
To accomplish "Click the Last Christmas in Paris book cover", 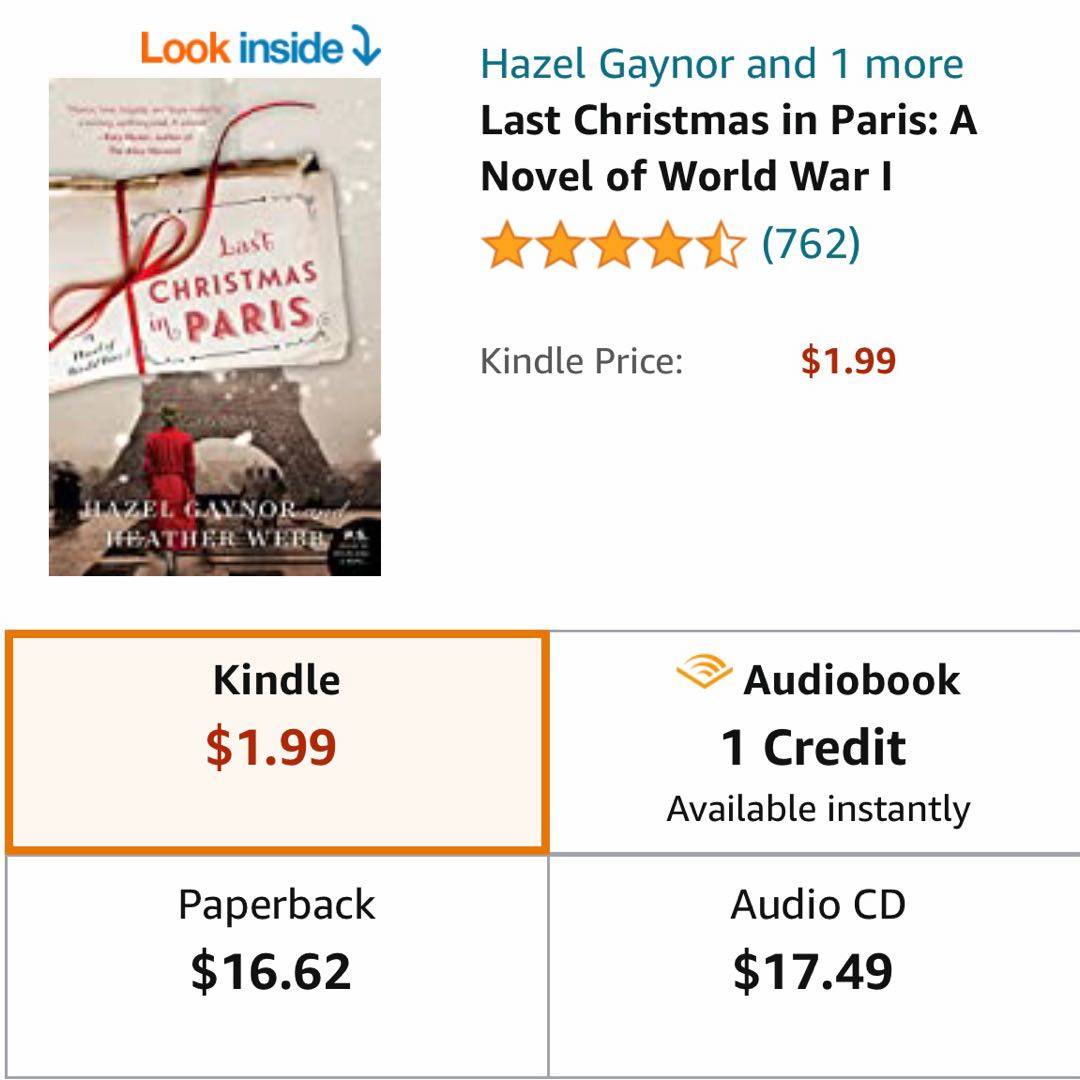I will coord(215,326).
